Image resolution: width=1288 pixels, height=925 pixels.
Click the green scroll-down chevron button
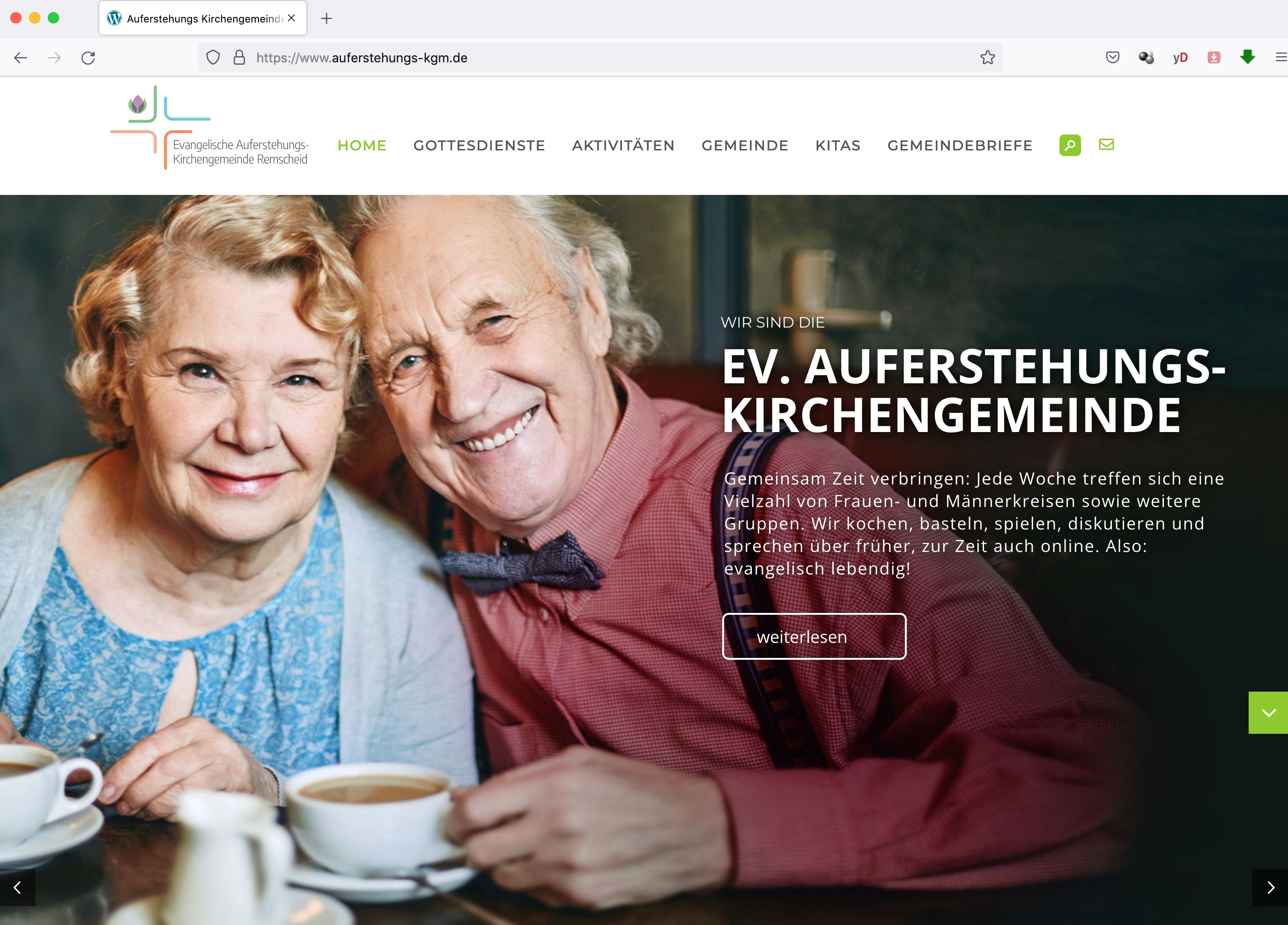(1268, 713)
